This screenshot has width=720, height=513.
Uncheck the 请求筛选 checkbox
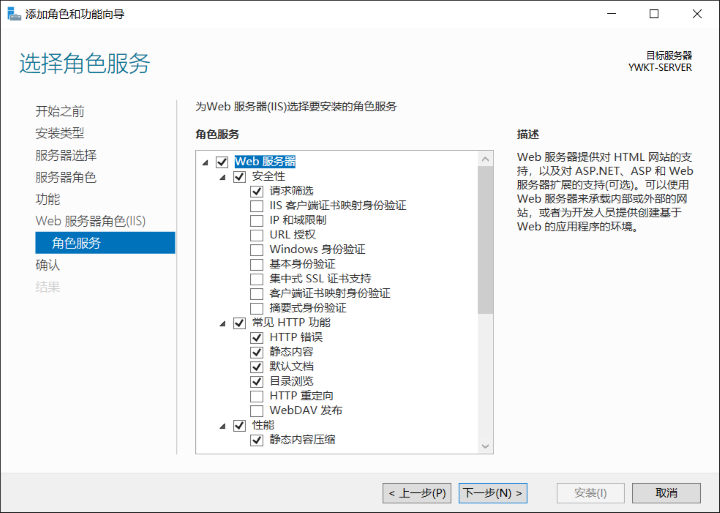coord(257,191)
